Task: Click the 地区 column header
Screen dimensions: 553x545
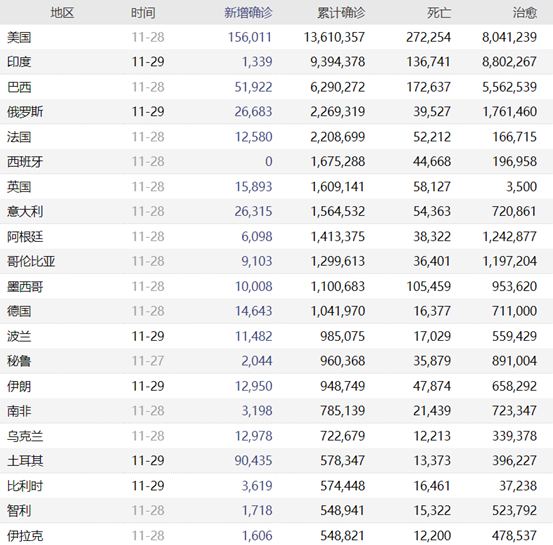Action: (x=62, y=13)
